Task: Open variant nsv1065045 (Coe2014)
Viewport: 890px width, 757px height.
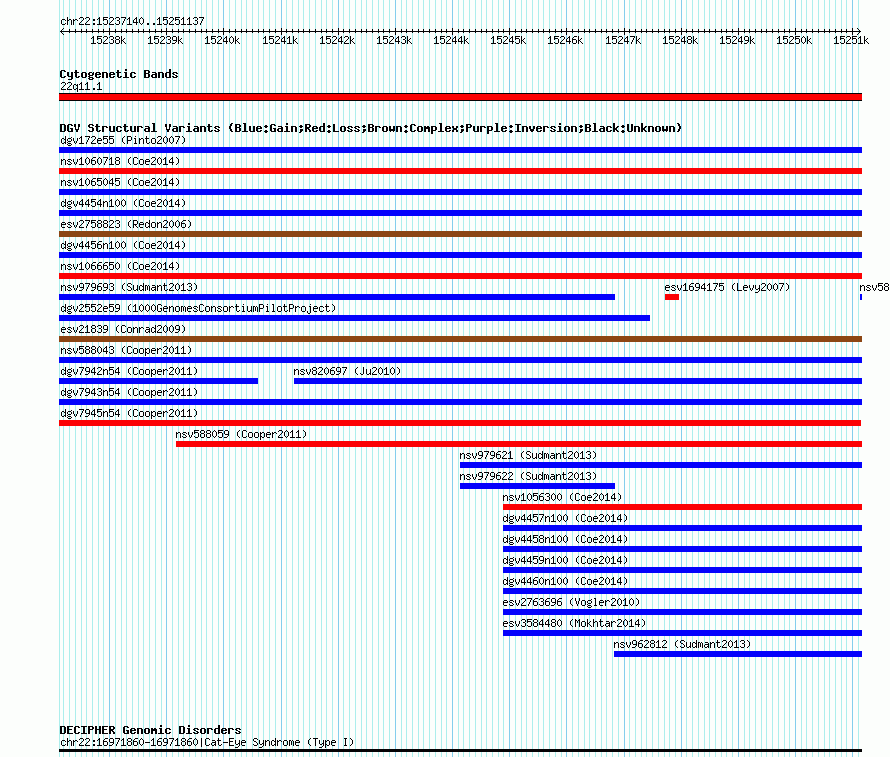Action: click(x=120, y=182)
